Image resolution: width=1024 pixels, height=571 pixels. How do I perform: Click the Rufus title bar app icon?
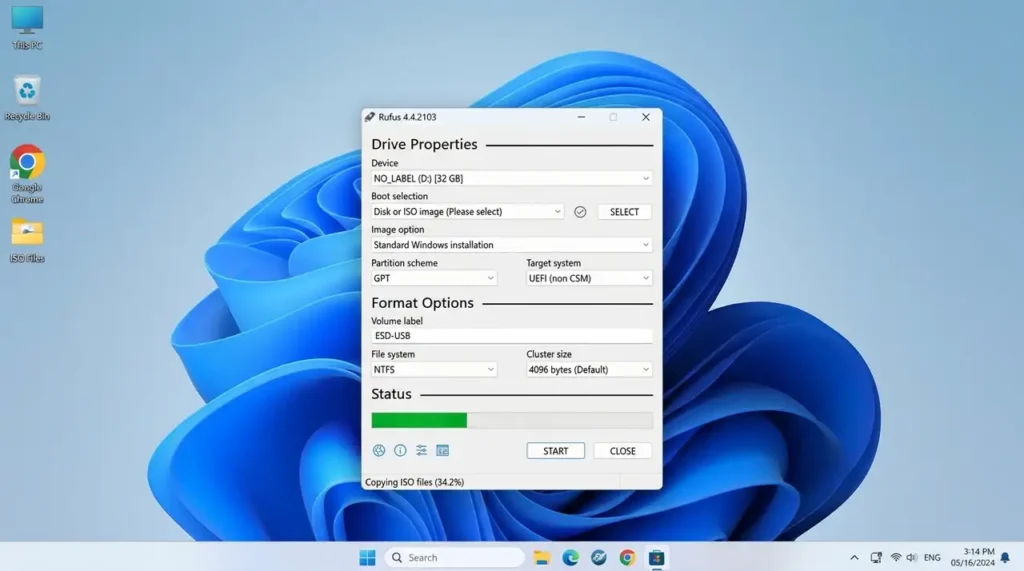pyautogui.click(x=370, y=117)
